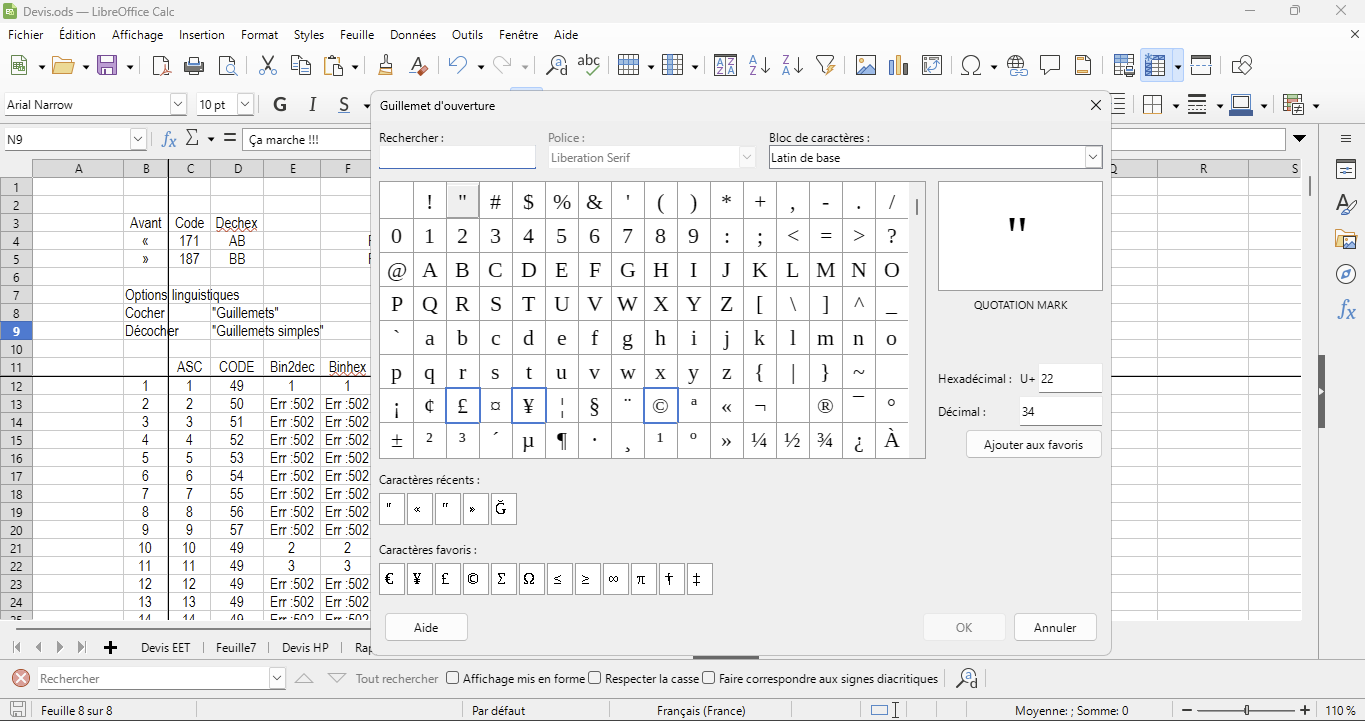Click the Rechercher input field in dialog

[457, 158]
